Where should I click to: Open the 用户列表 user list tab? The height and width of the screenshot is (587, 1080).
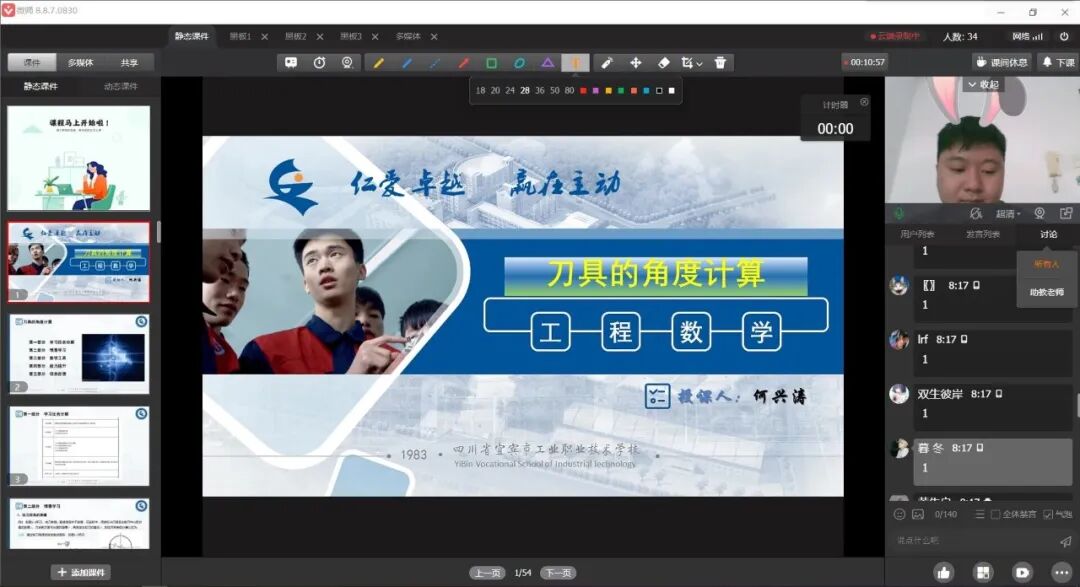pos(917,234)
